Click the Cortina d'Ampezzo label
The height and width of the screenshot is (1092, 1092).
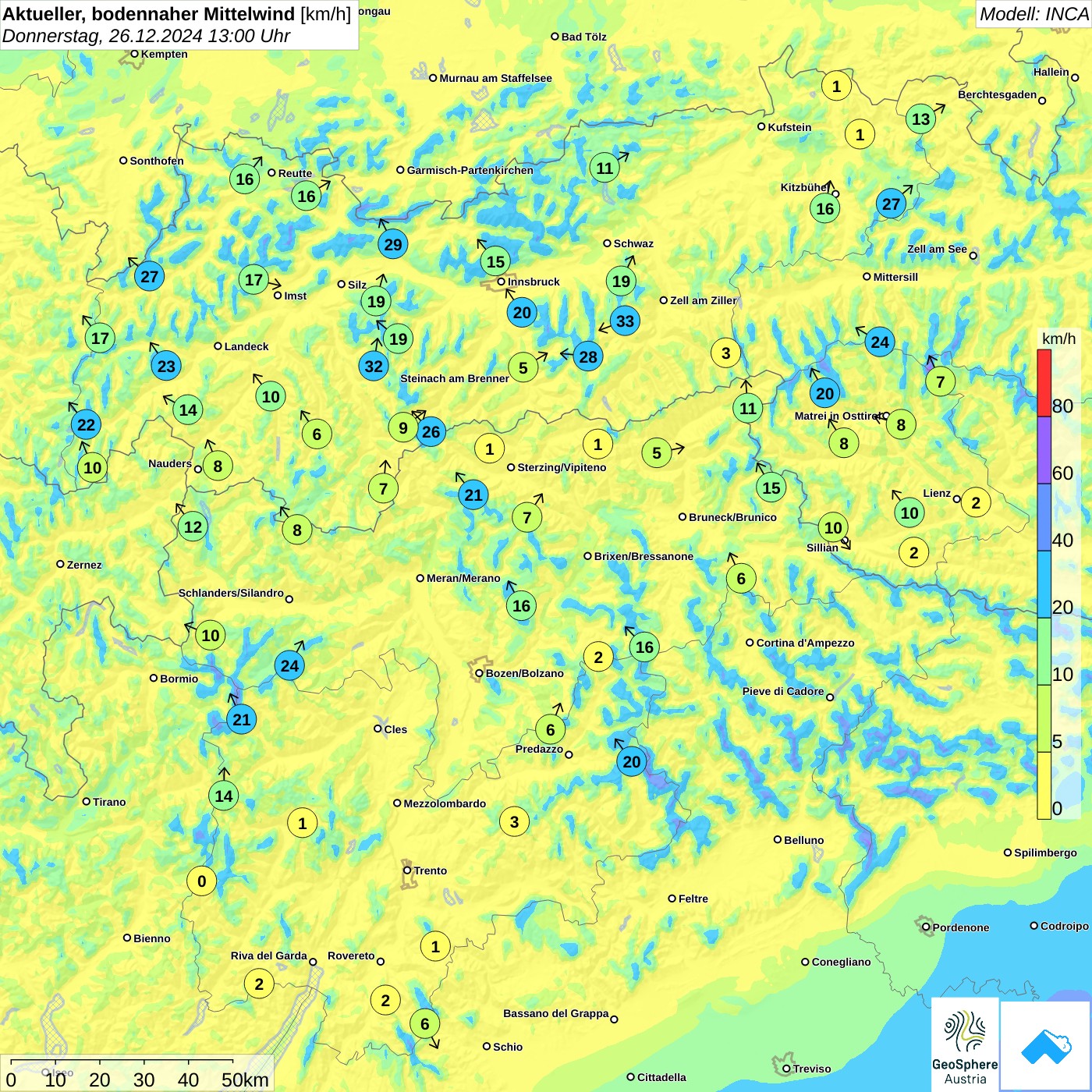click(805, 643)
